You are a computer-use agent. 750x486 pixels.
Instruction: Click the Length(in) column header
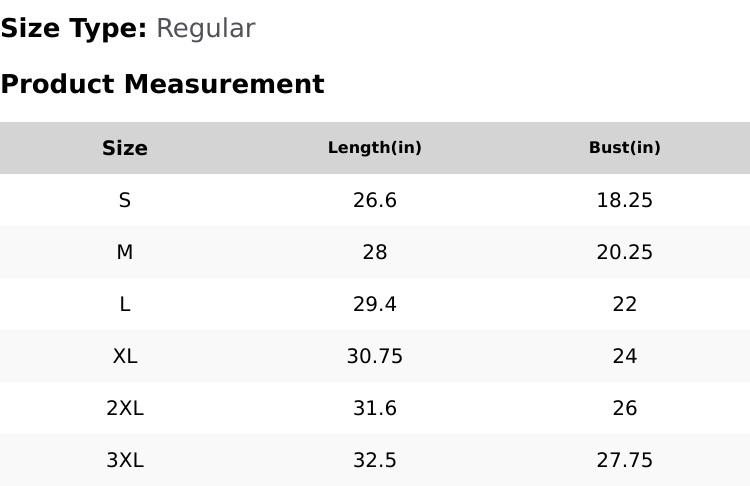375,148
